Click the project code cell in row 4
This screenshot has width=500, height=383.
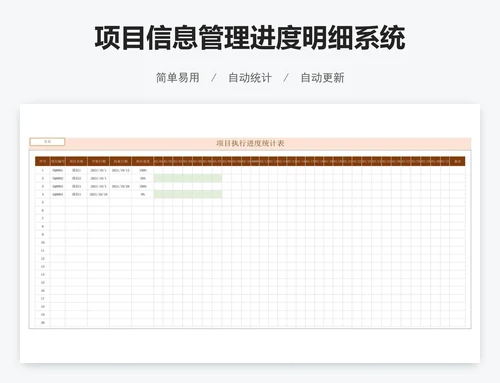(x=58, y=194)
